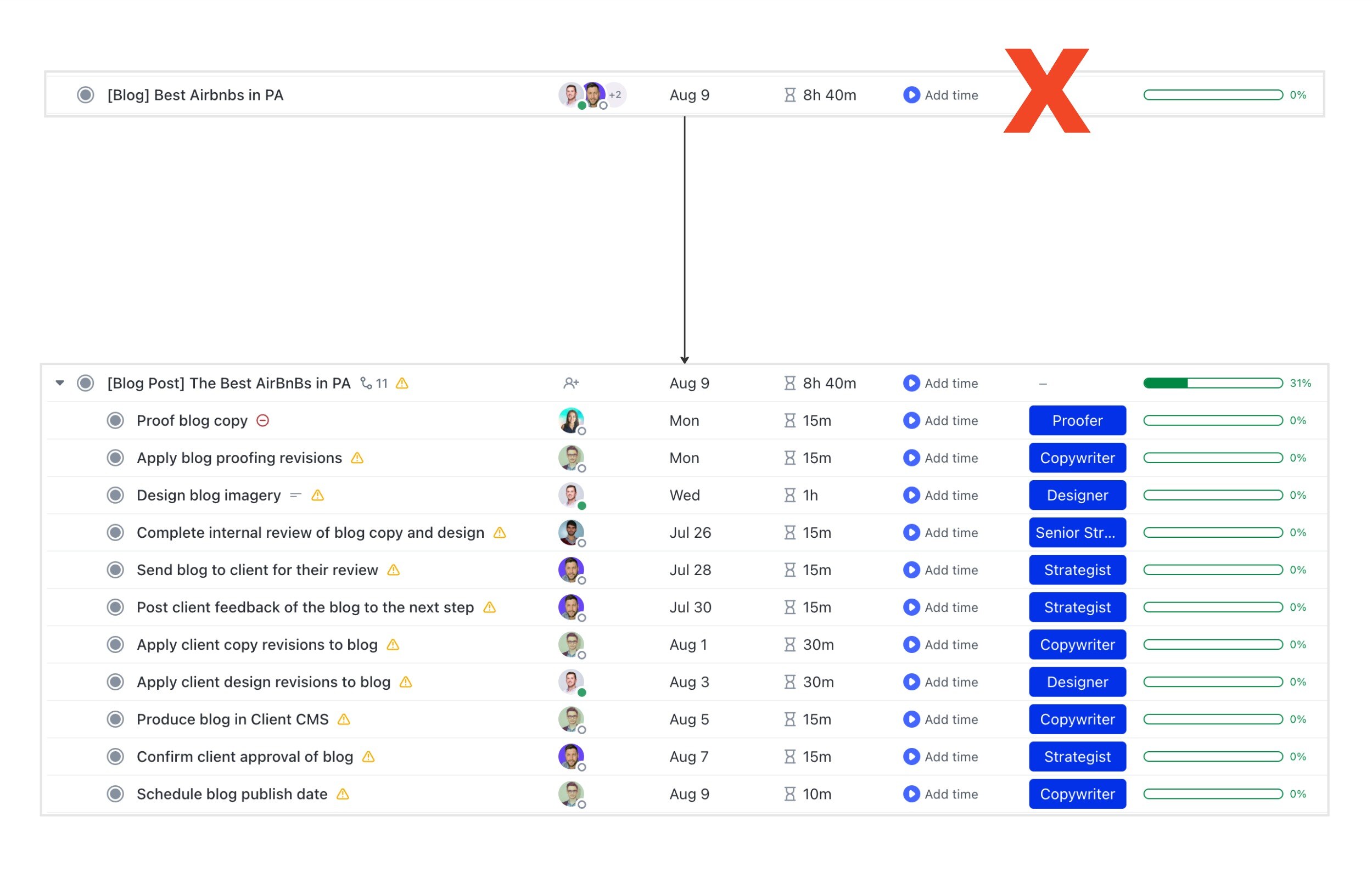Start timer play icon on Proof blog copy

911,421
